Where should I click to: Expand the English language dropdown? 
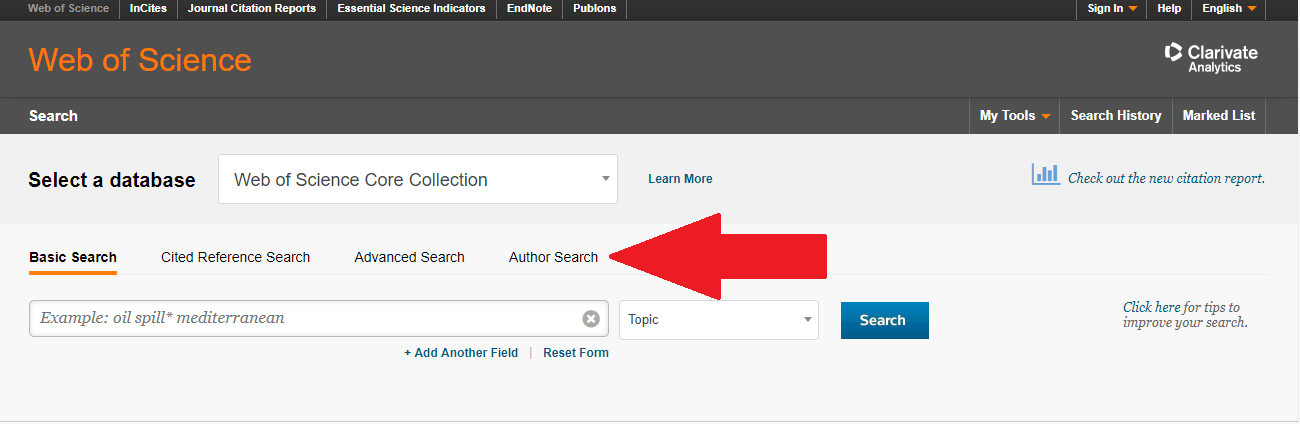click(1229, 9)
